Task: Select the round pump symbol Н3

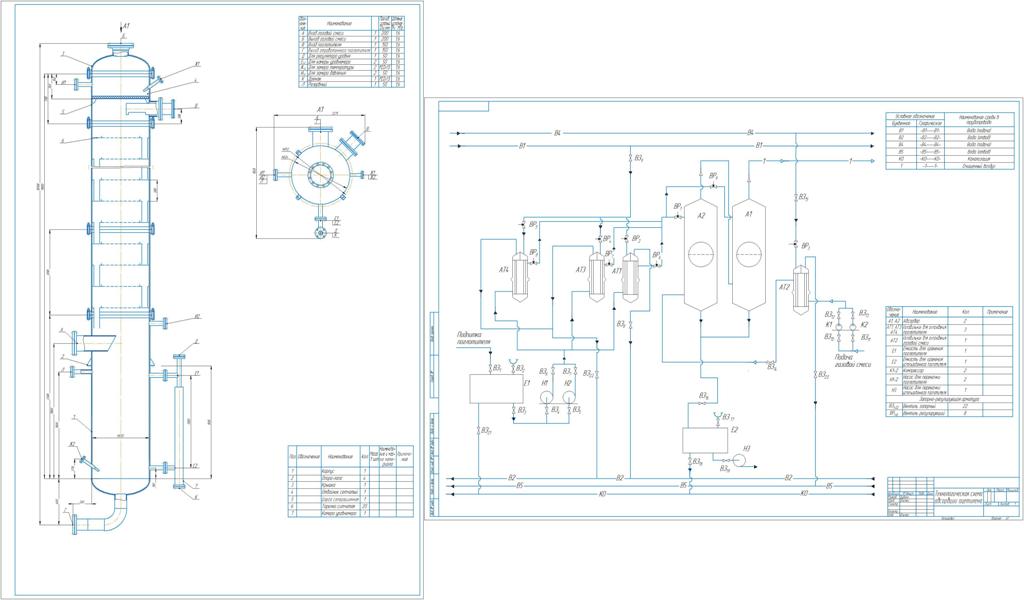Action: tap(739, 460)
